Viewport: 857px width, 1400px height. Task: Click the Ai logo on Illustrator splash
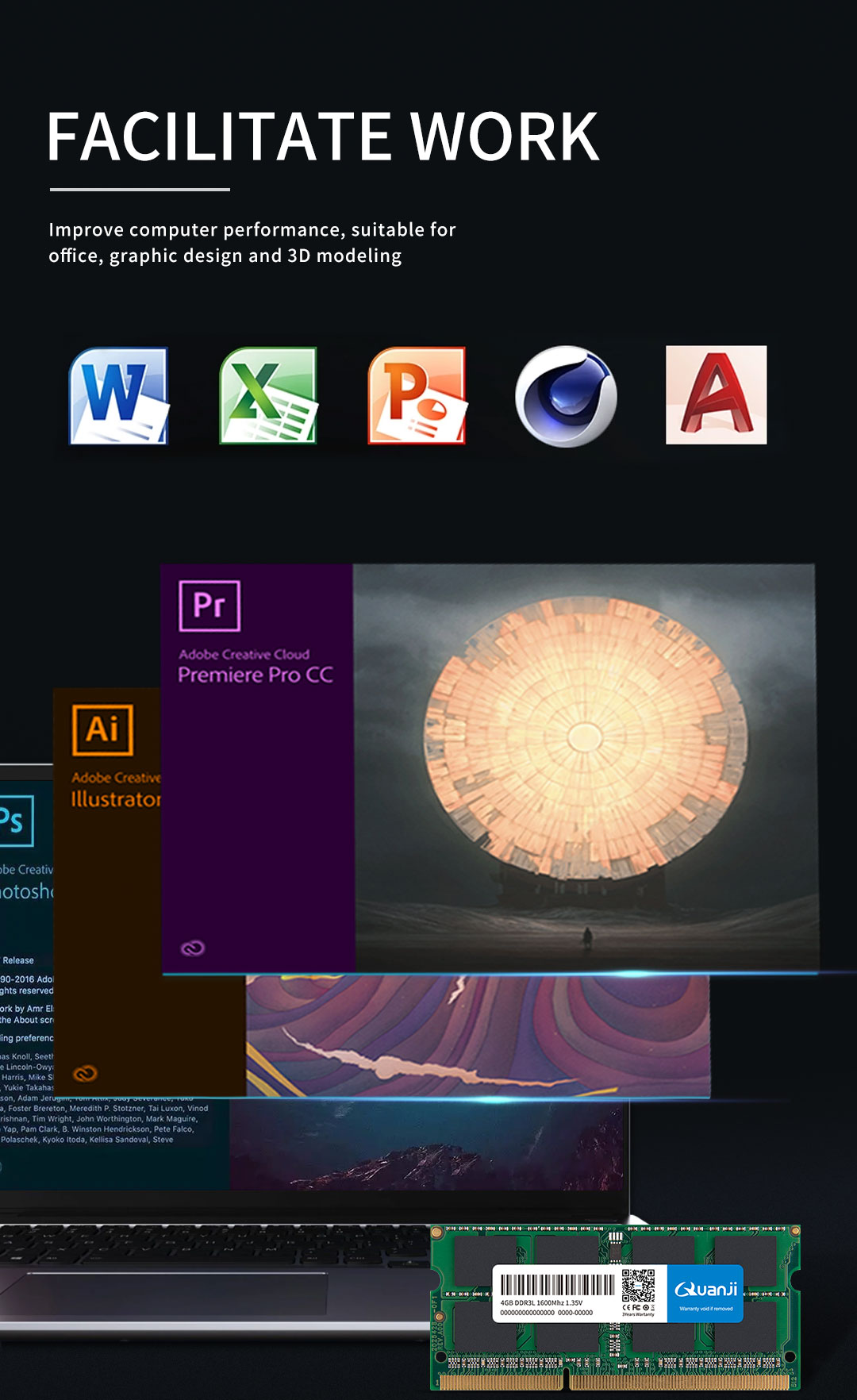pyautogui.click(x=102, y=729)
